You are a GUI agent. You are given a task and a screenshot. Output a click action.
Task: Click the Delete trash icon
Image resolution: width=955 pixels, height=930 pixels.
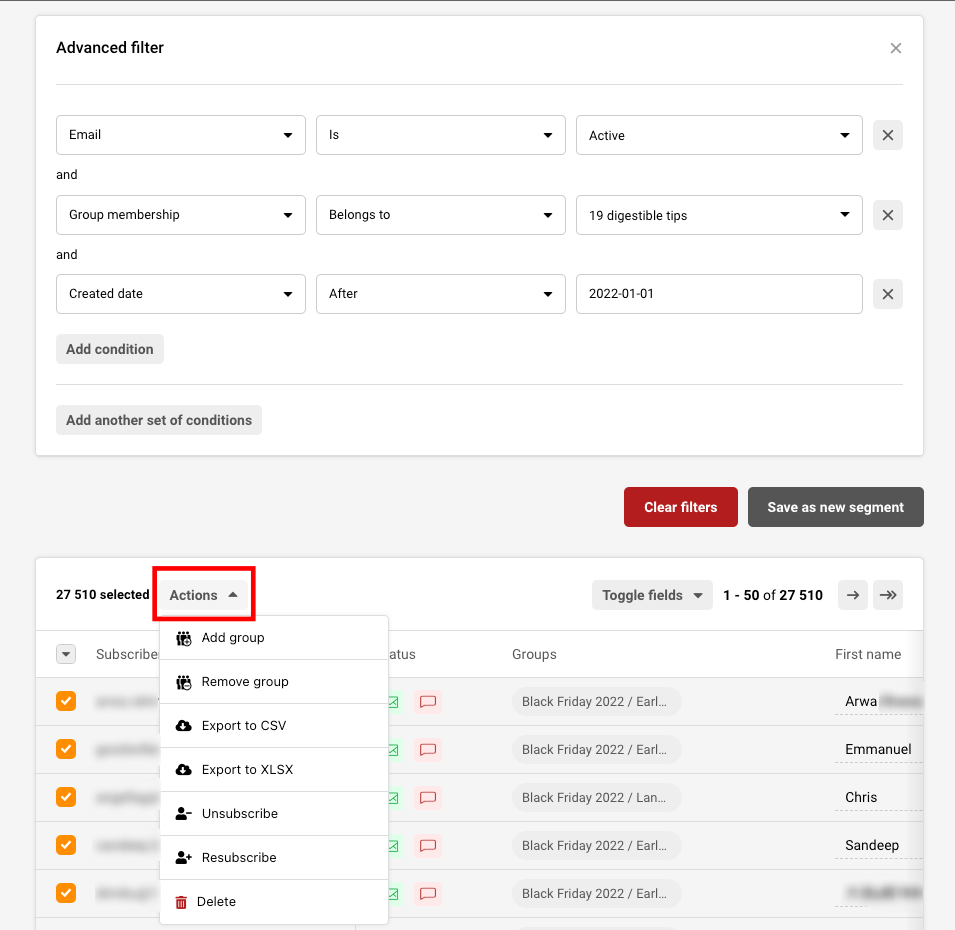(x=181, y=902)
